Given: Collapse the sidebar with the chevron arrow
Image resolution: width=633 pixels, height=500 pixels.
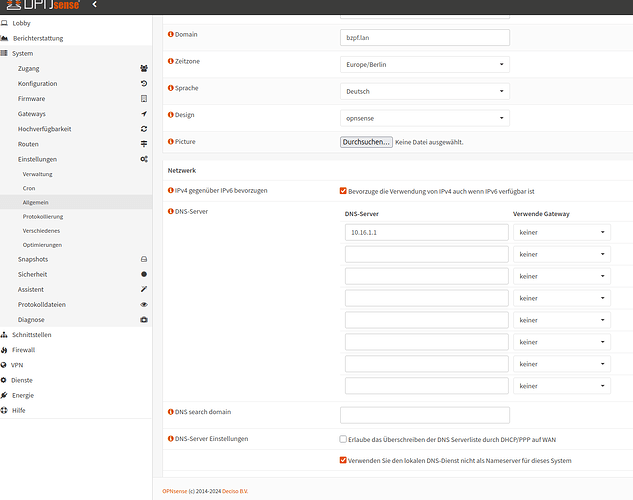Looking at the screenshot, I should 94,4.
